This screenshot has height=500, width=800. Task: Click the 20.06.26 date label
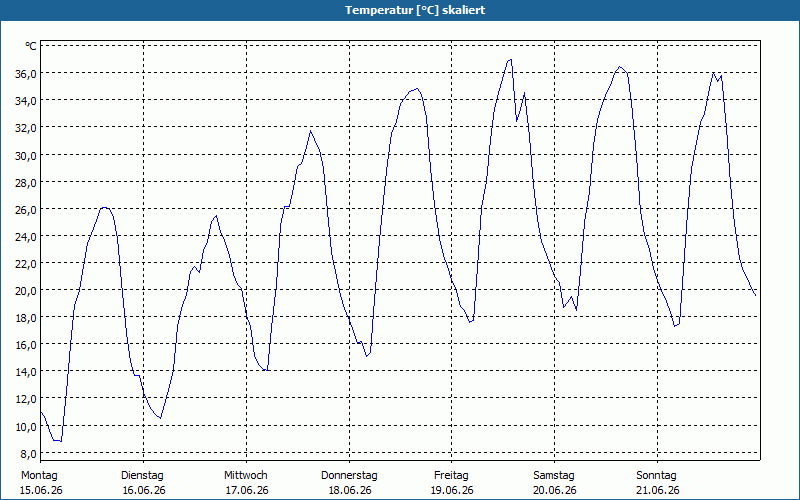(555, 490)
